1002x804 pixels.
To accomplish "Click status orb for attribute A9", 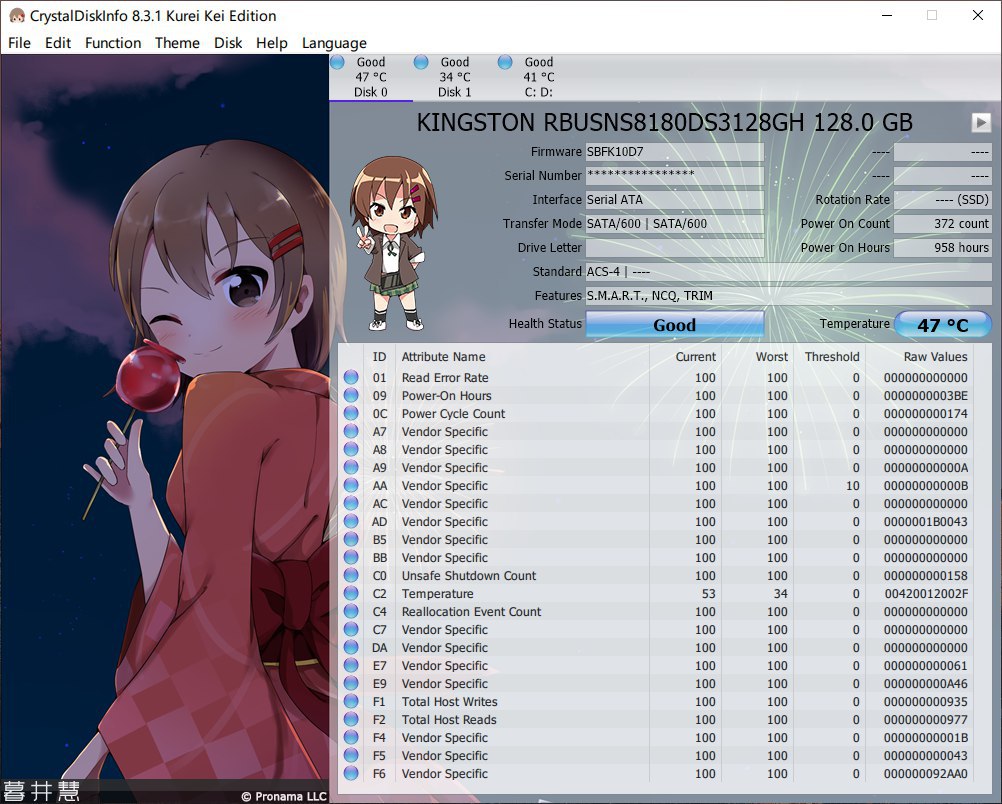I will click(x=351, y=467).
